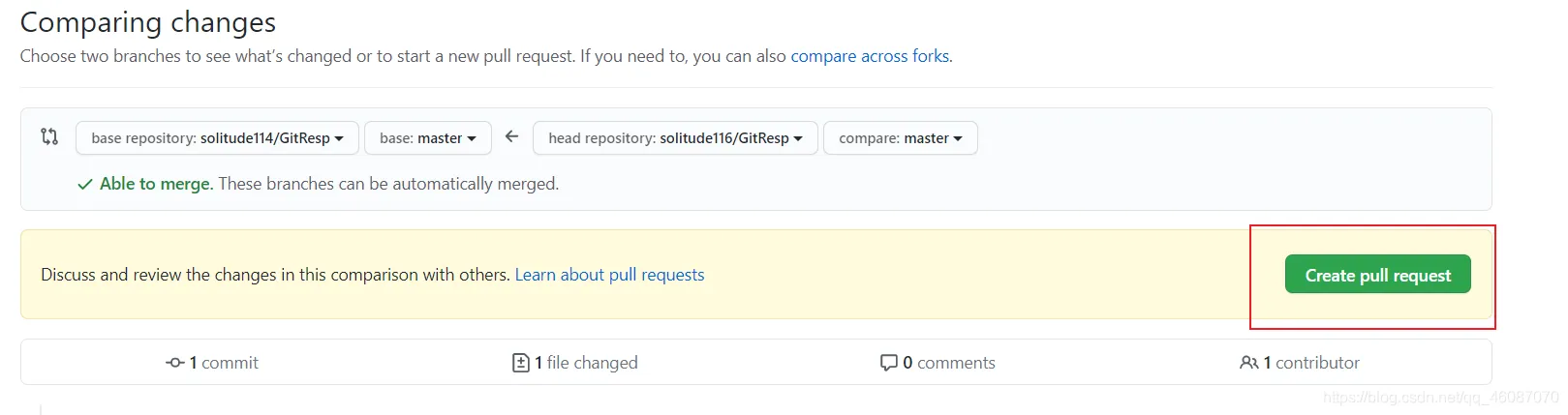Click the commit node icon

175,363
